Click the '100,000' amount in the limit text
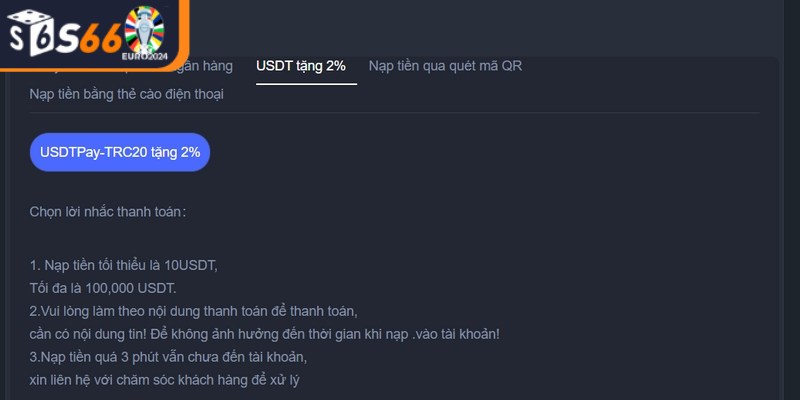The width and height of the screenshot is (800, 400). (120, 288)
